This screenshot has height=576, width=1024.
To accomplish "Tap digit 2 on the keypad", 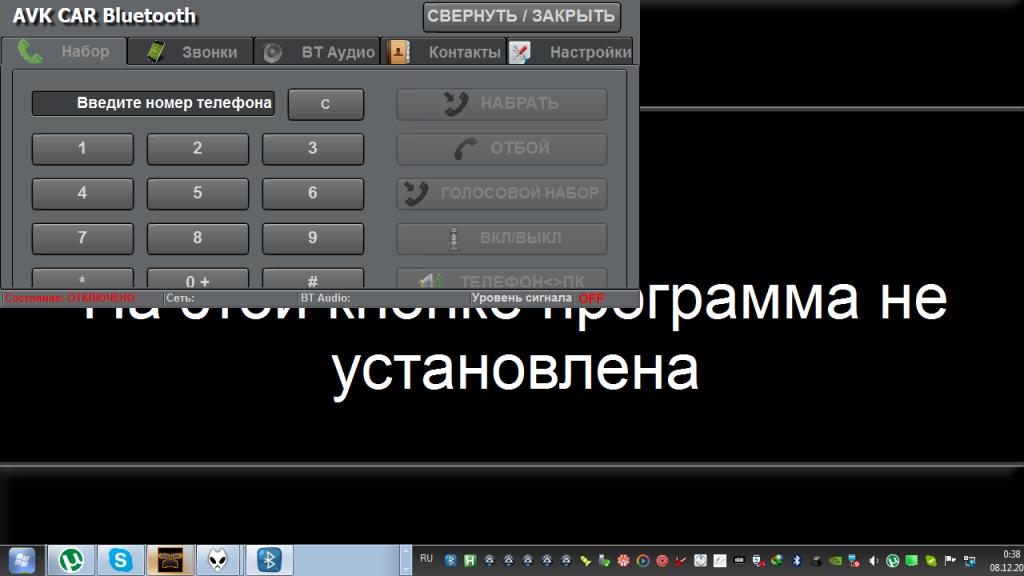I will pyautogui.click(x=197, y=148).
